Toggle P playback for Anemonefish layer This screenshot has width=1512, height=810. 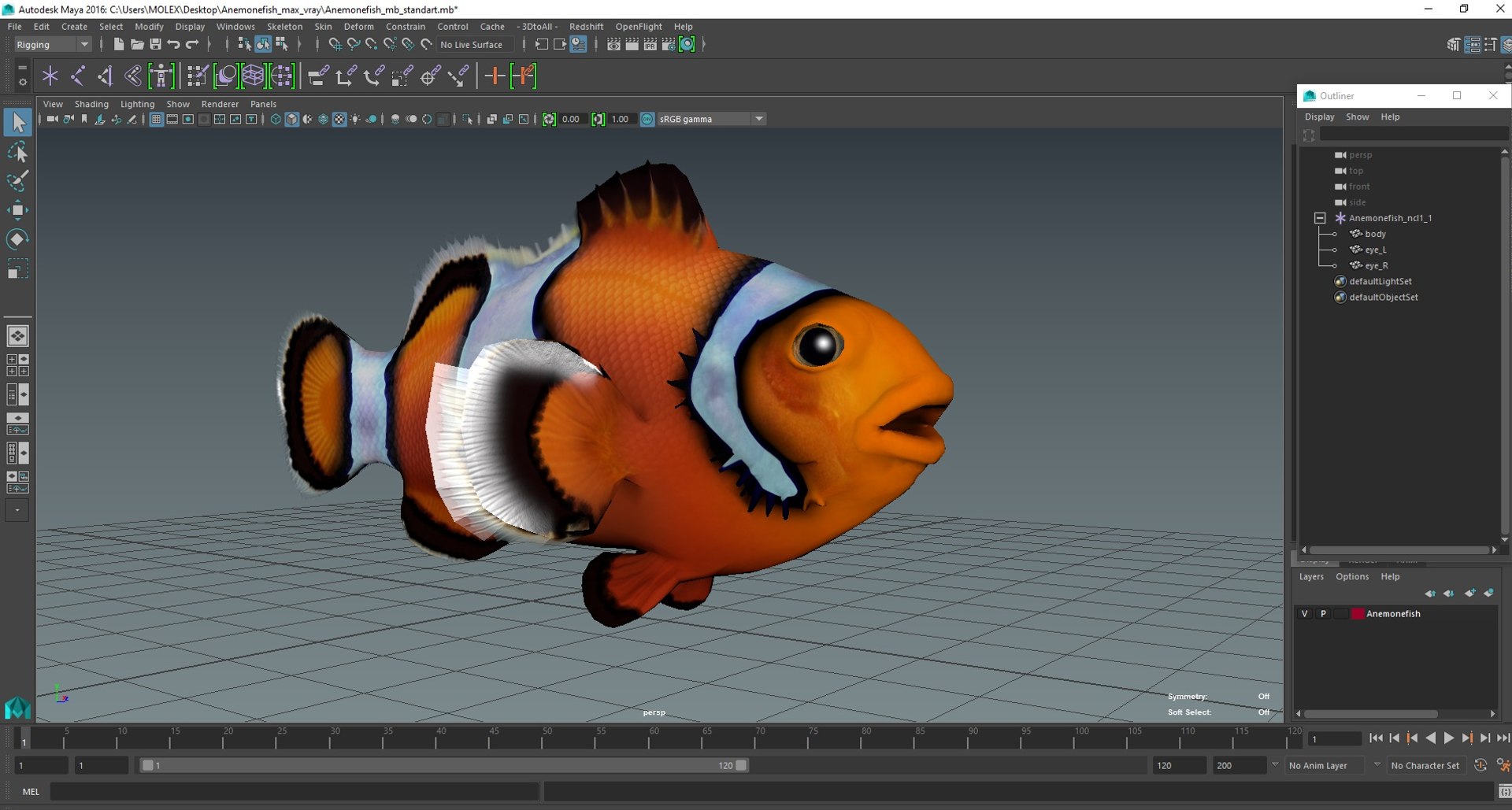(1323, 613)
